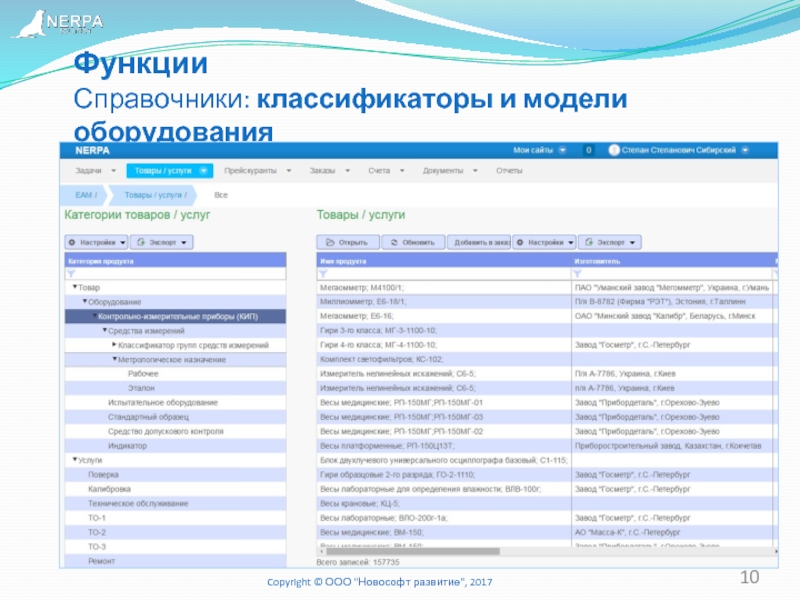Collapse the Товар tree node
The image size is (800, 600).
tap(73, 288)
